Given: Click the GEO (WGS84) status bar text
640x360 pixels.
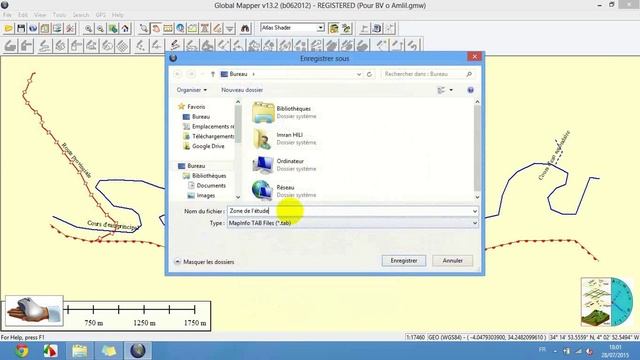Looking at the screenshot, I should point(486,338).
